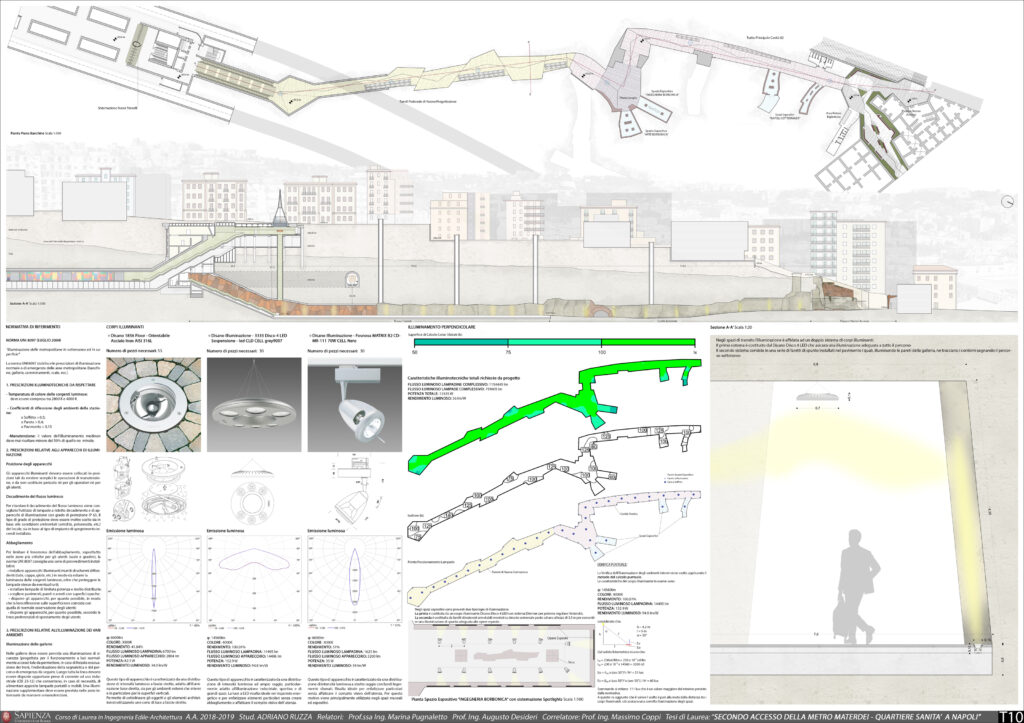The image size is (1024, 723).
Task: Click the '75' value on the lux scale
Action: click(508, 352)
